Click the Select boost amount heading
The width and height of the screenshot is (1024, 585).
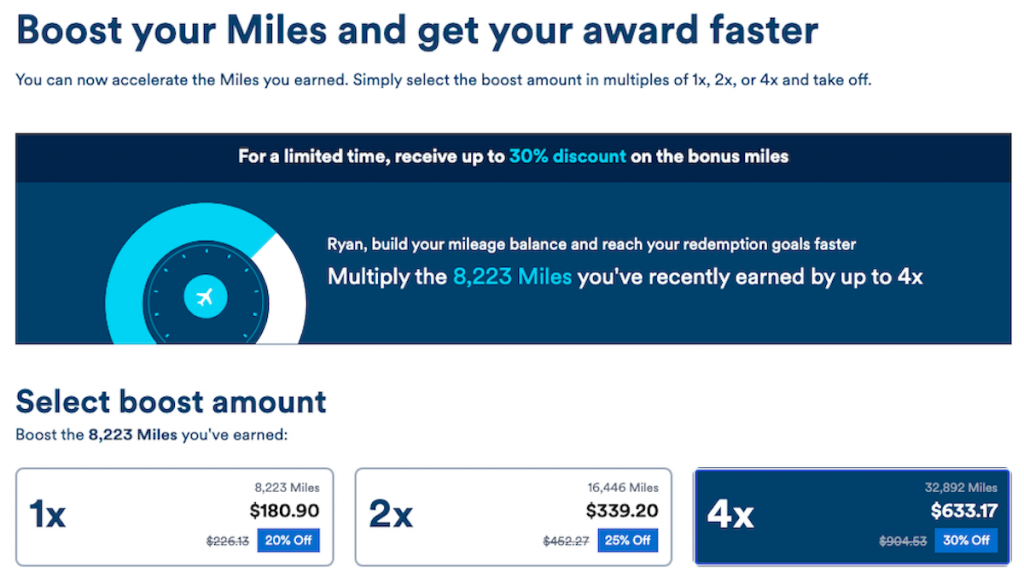click(x=170, y=402)
